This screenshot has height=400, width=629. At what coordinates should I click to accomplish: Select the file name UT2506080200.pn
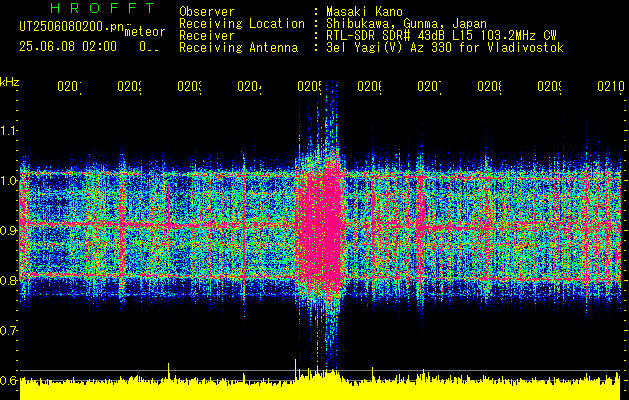click(x=72, y=27)
